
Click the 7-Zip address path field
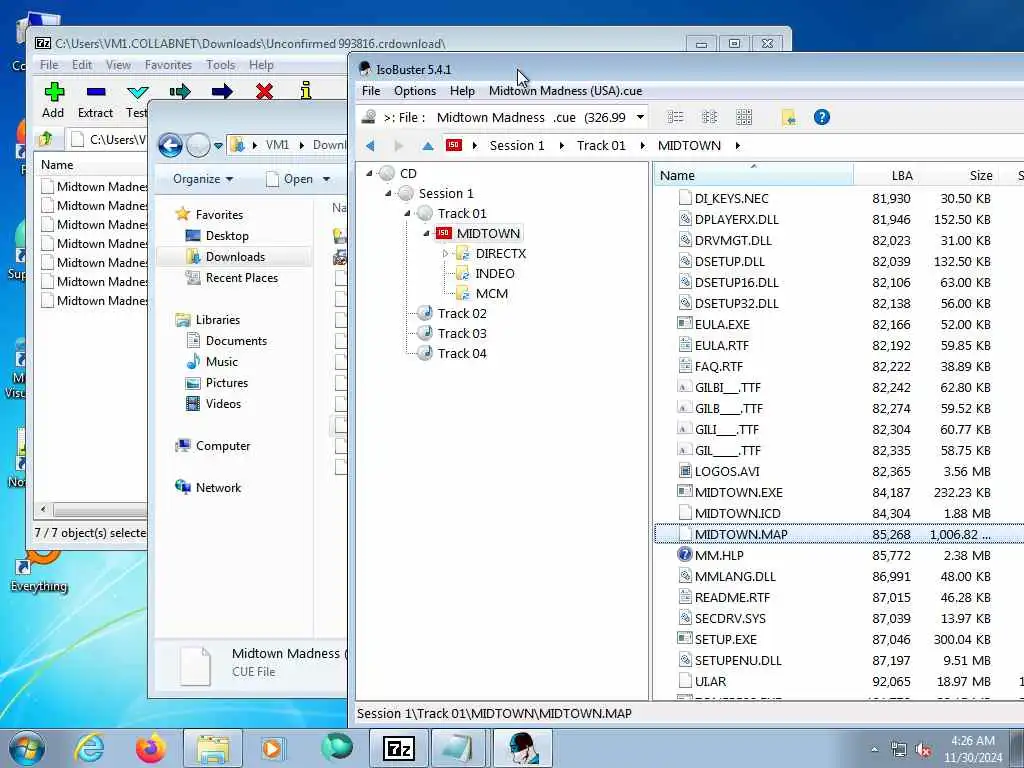point(107,139)
